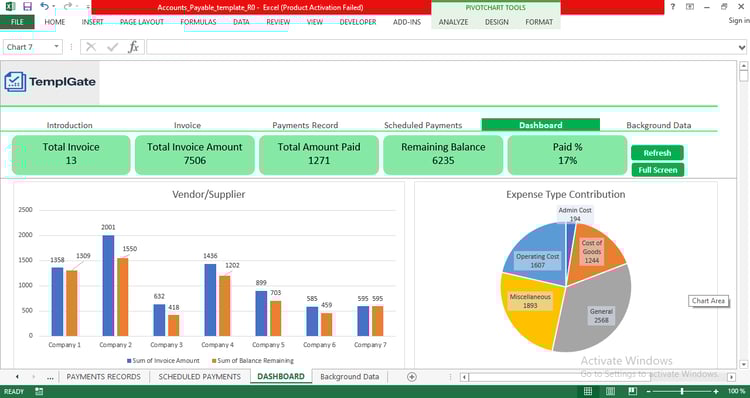Image resolution: width=750 pixels, height=398 pixels.
Task: Open the FORMULAS ribbon tab
Action: click(198, 22)
